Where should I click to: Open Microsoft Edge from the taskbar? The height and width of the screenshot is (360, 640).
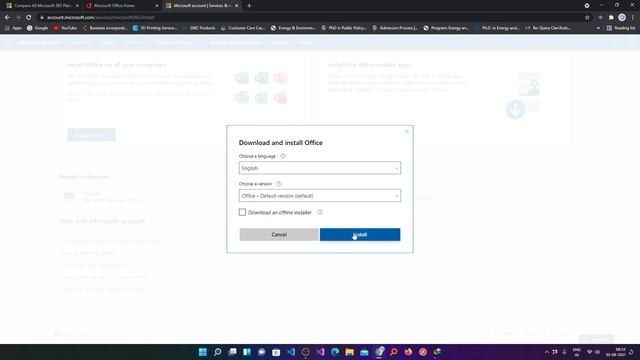(335, 352)
